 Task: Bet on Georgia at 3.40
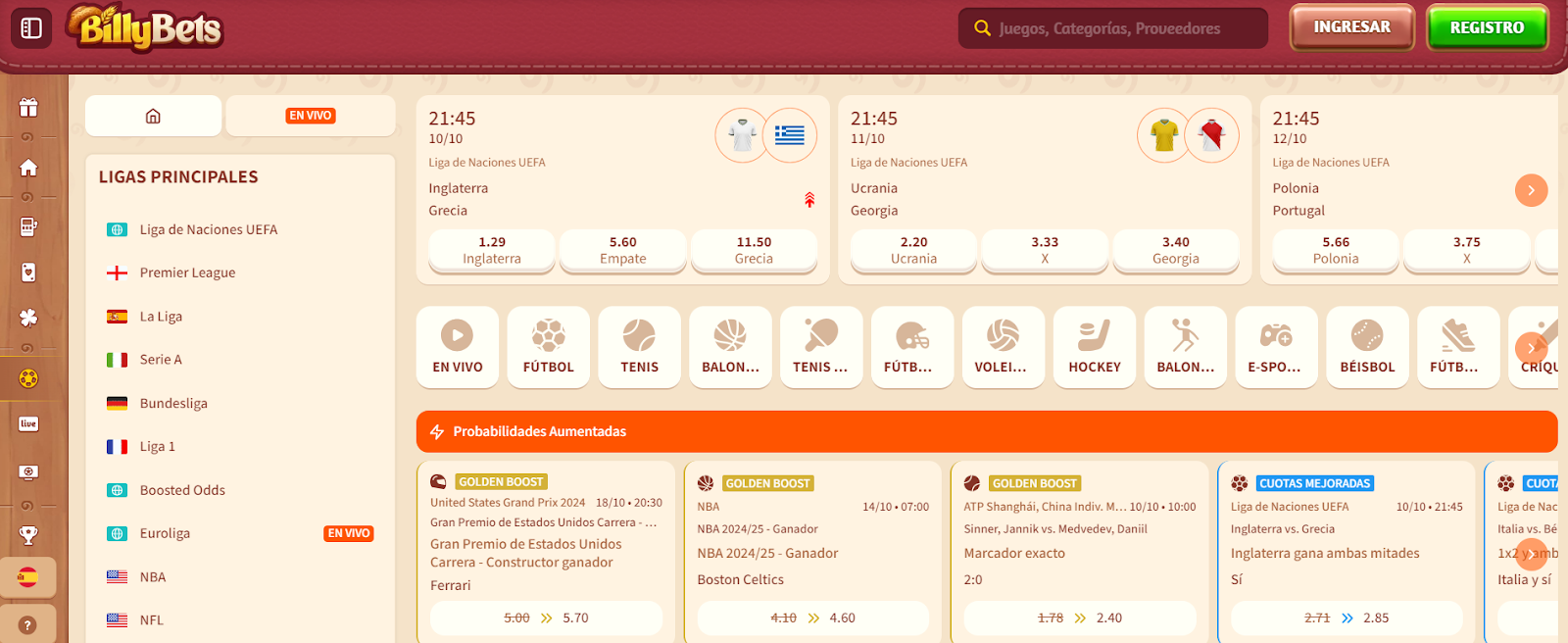[1176, 250]
